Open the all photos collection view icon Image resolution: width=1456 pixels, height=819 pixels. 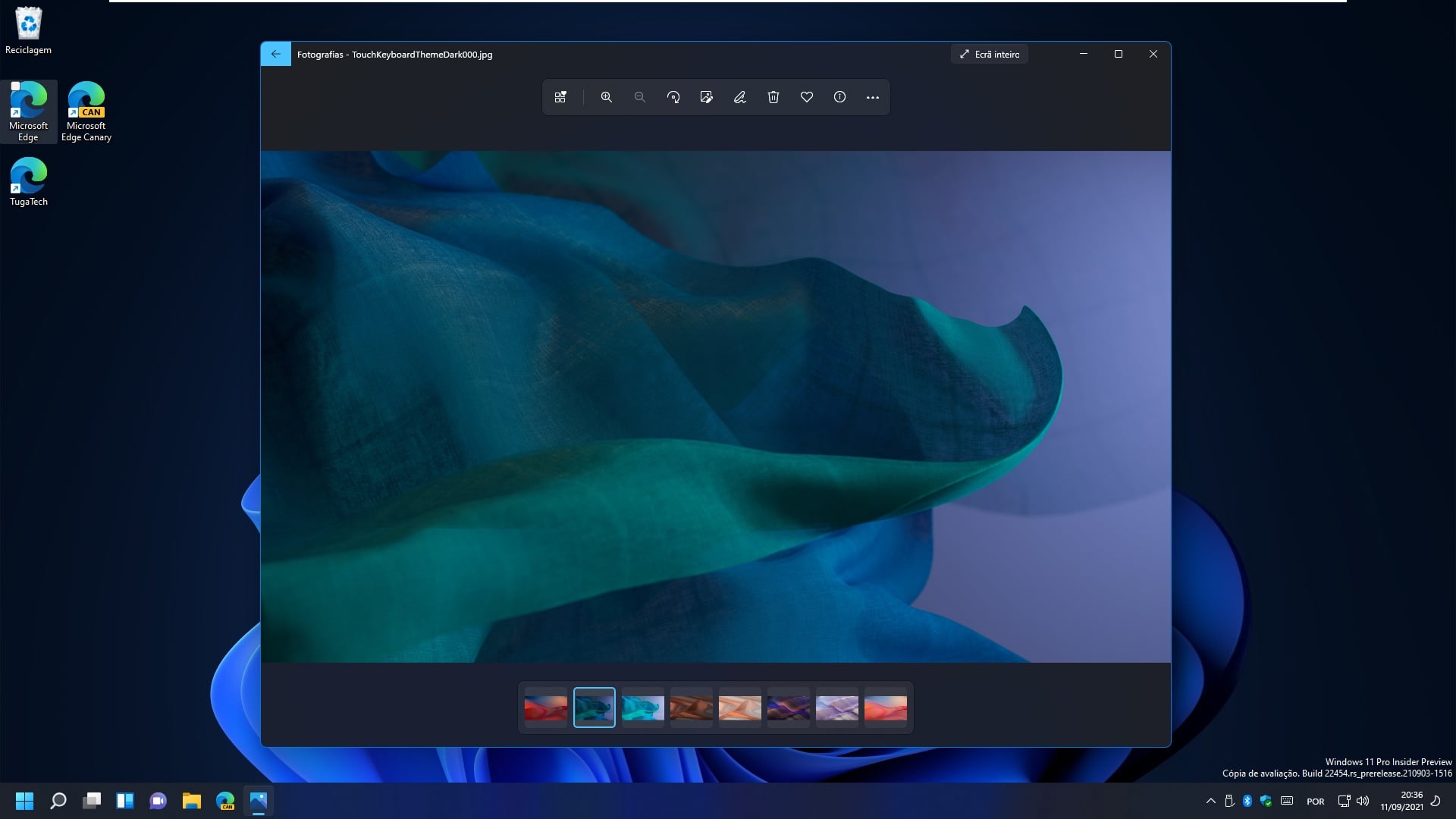coord(560,97)
